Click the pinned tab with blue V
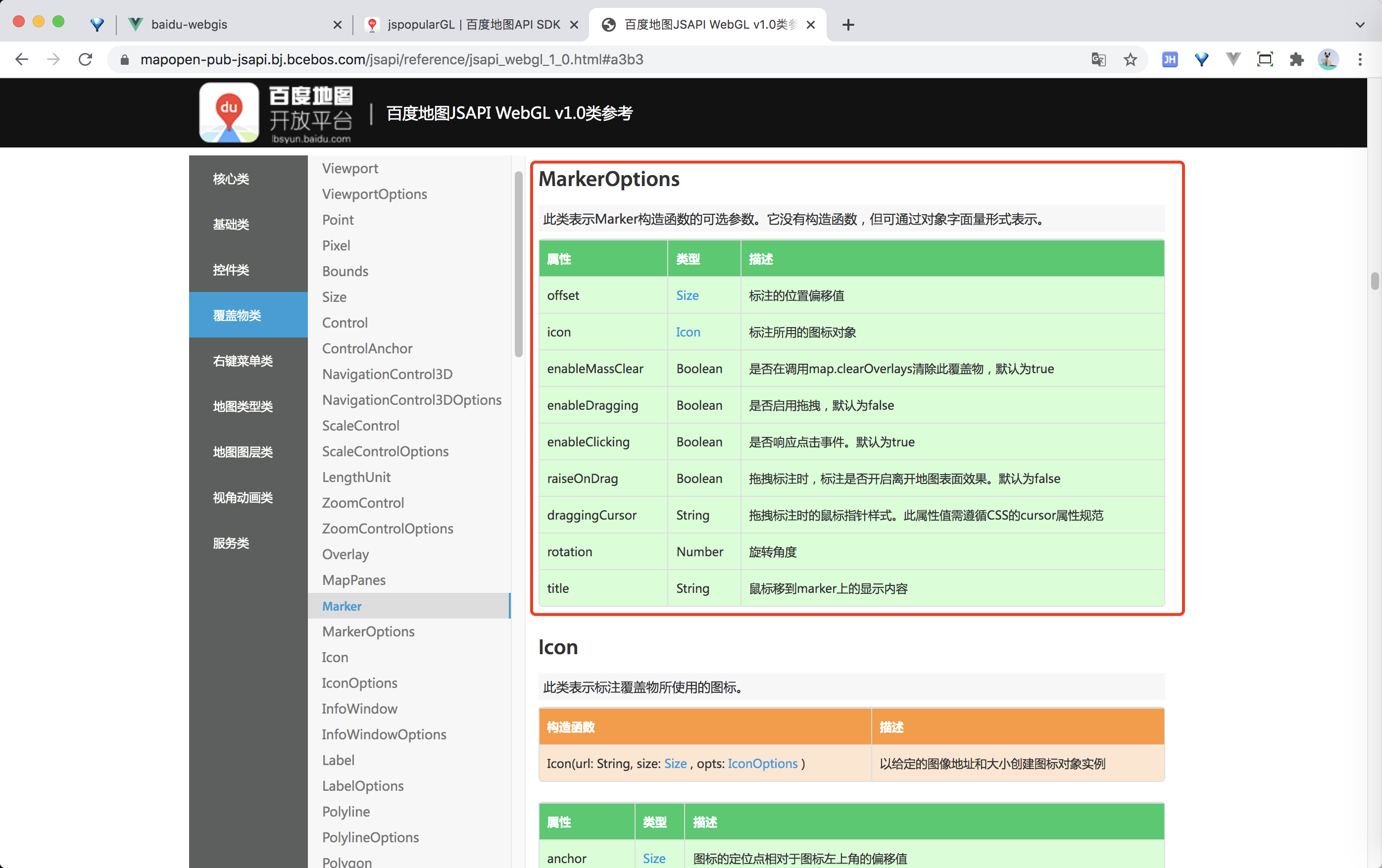 [98, 25]
